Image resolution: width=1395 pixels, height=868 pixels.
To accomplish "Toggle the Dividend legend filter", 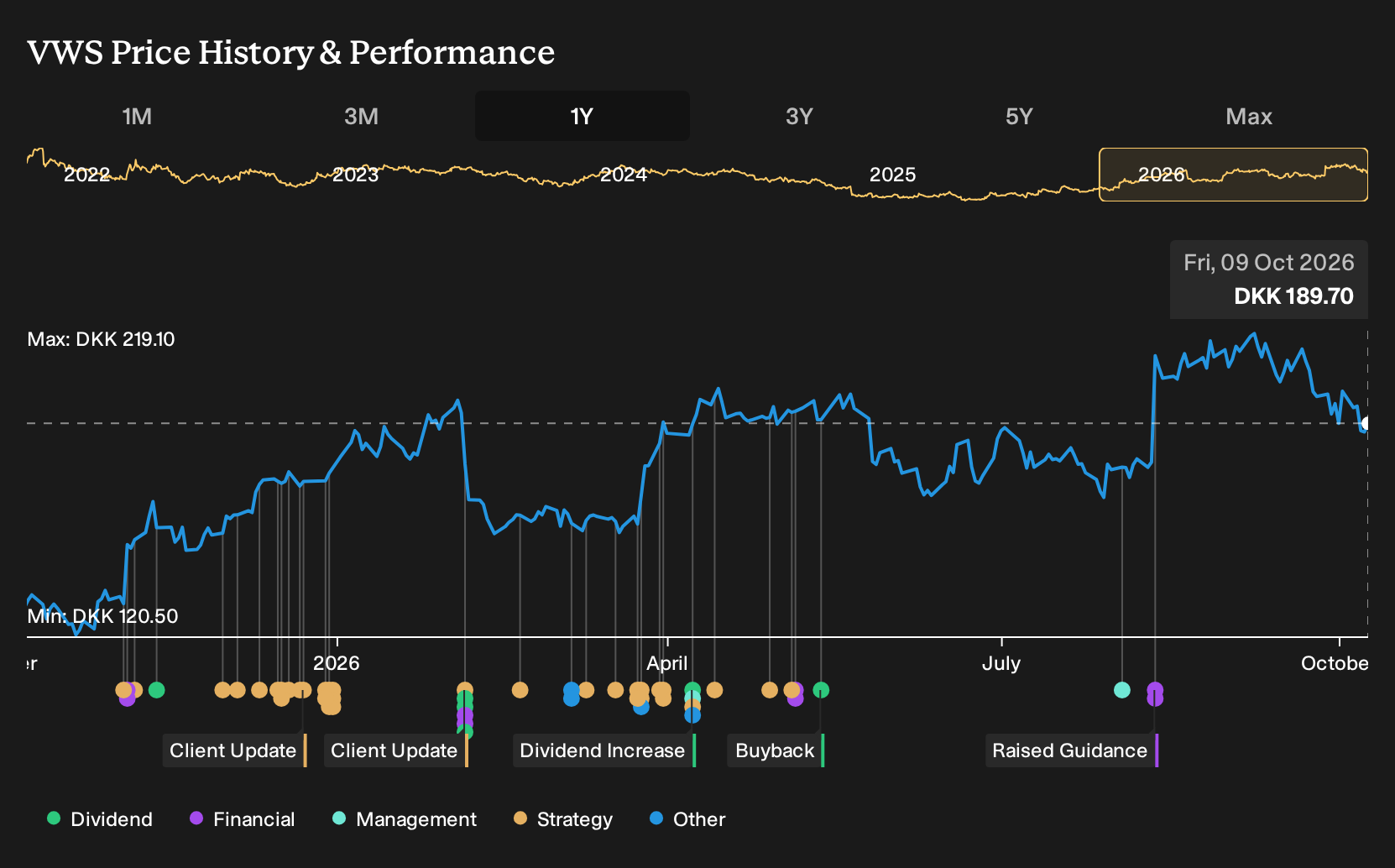I will point(100,819).
